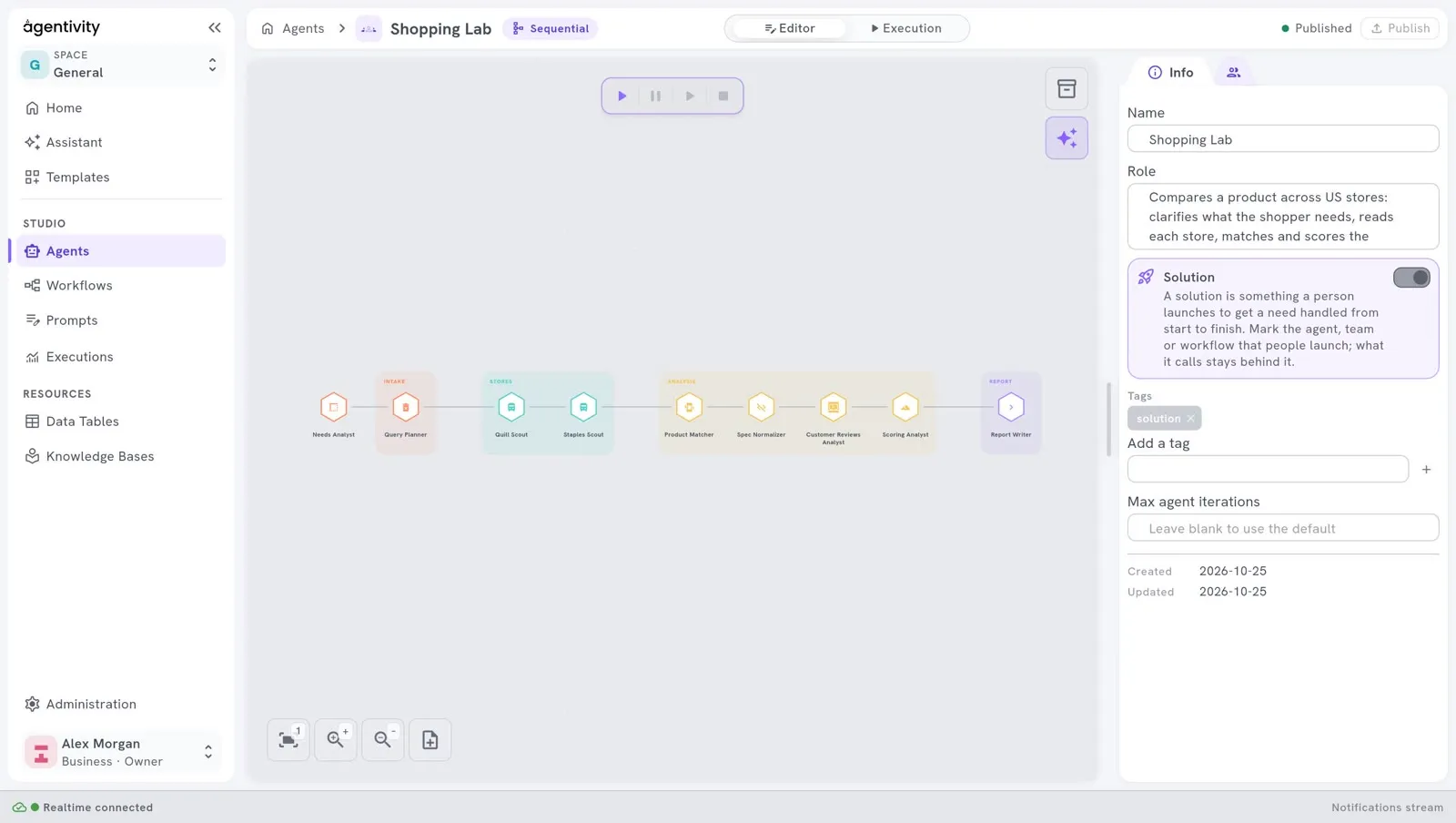This screenshot has height=823, width=1456.
Task: Click the Name input field
Action: coord(1283,139)
